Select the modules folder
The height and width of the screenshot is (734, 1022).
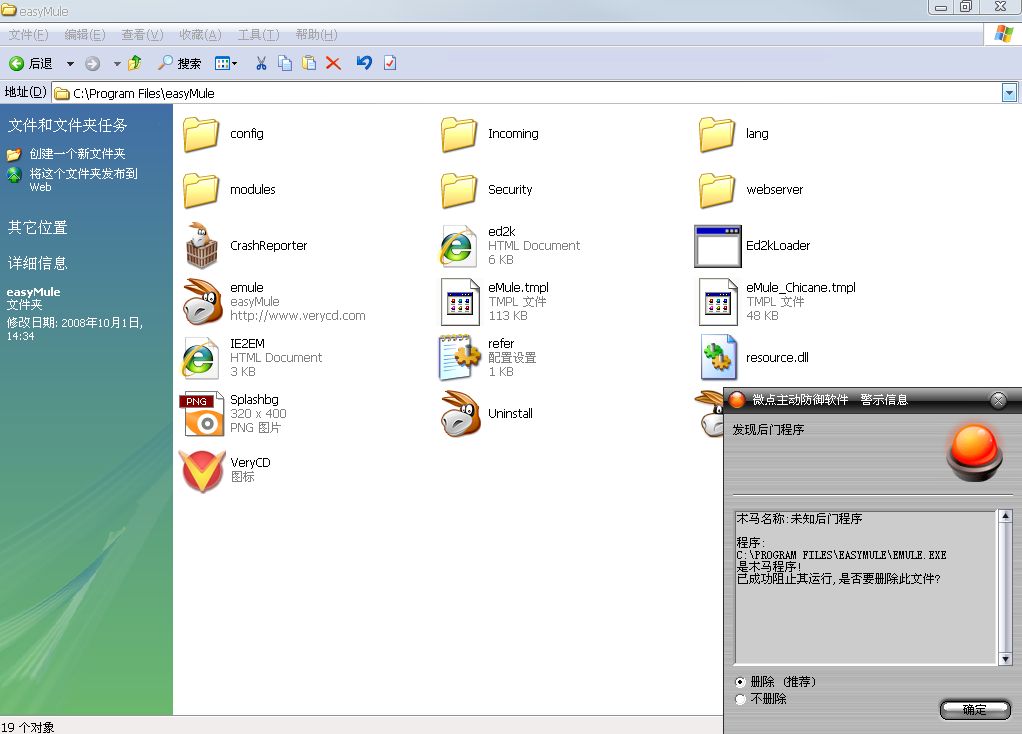229,190
